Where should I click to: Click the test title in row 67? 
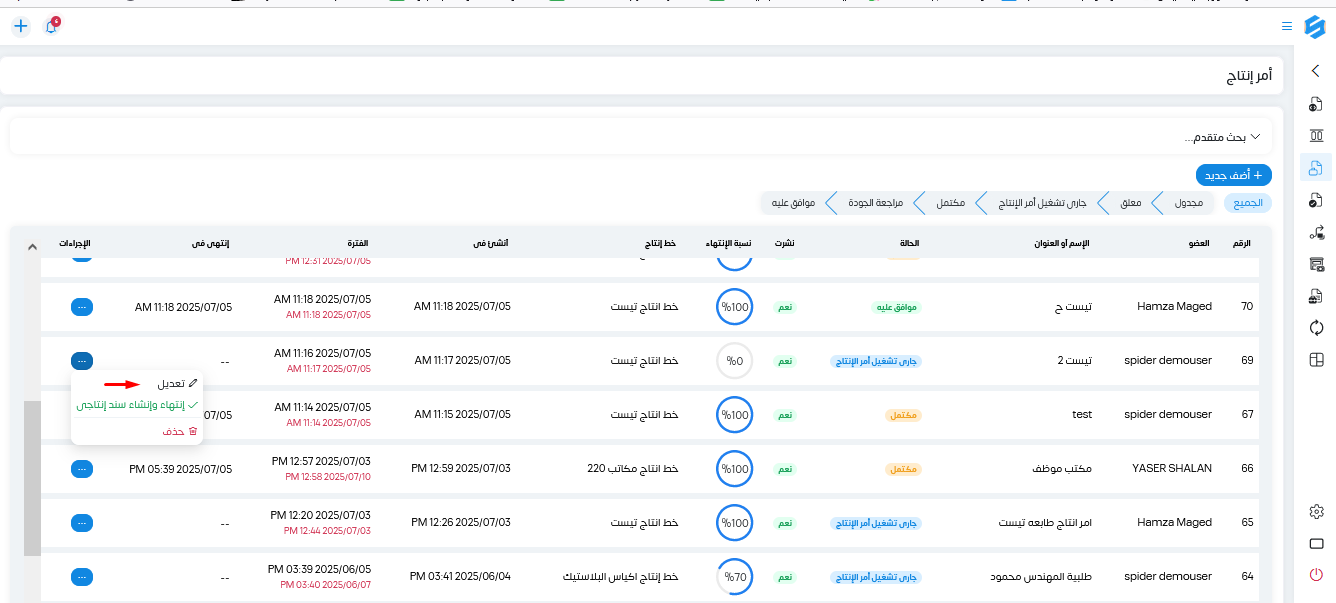pyautogui.click(x=1082, y=414)
